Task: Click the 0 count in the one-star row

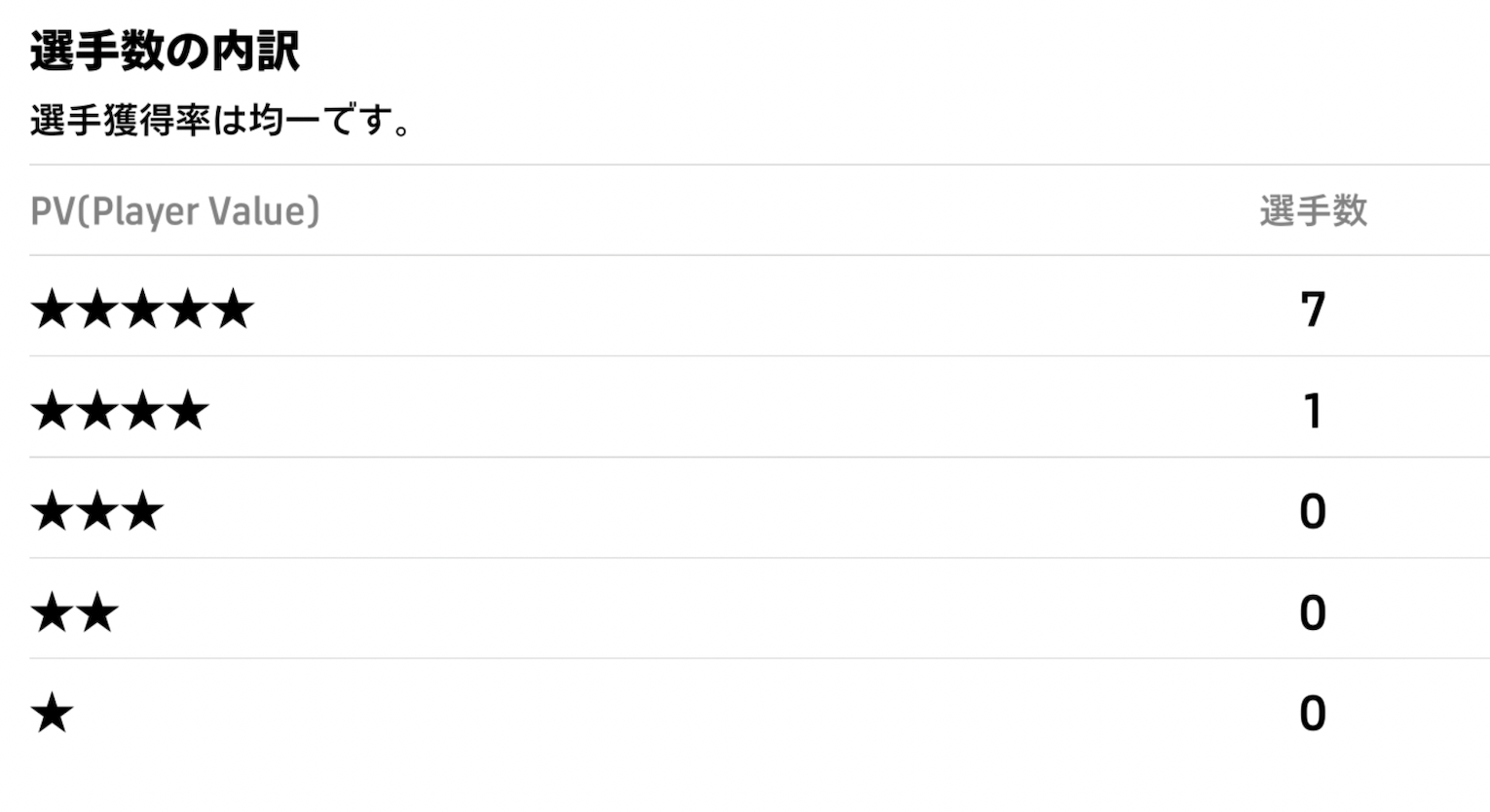Action: pyautogui.click(x=1313, y=714)
